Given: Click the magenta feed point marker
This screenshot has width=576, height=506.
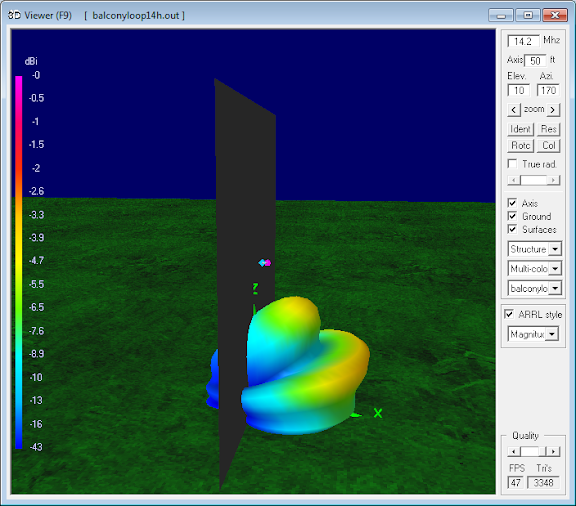Looking at the screenshot, I should pyautogui.click(x=268, y=263).
